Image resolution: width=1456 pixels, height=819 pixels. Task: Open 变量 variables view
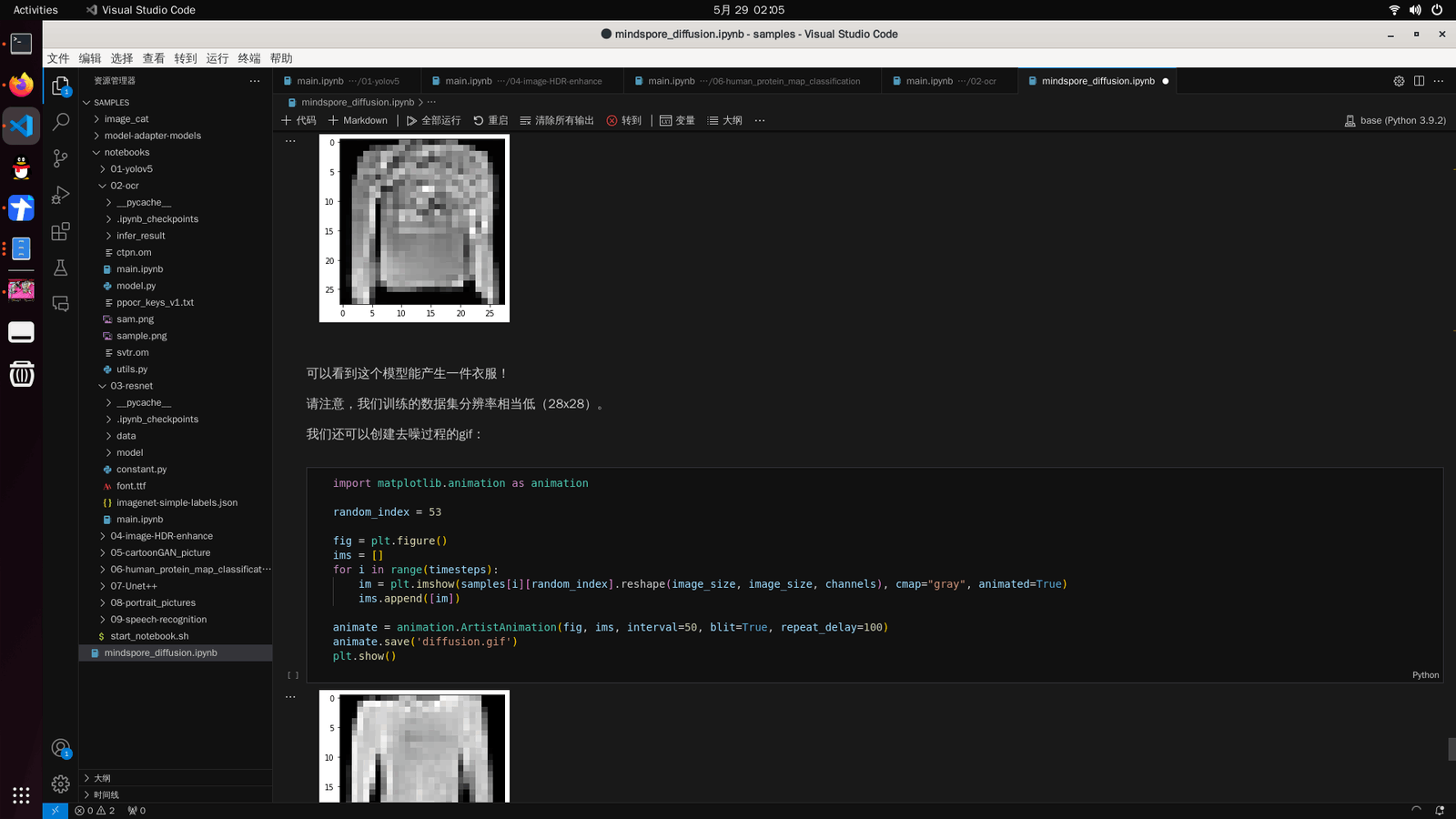(677, 120)
